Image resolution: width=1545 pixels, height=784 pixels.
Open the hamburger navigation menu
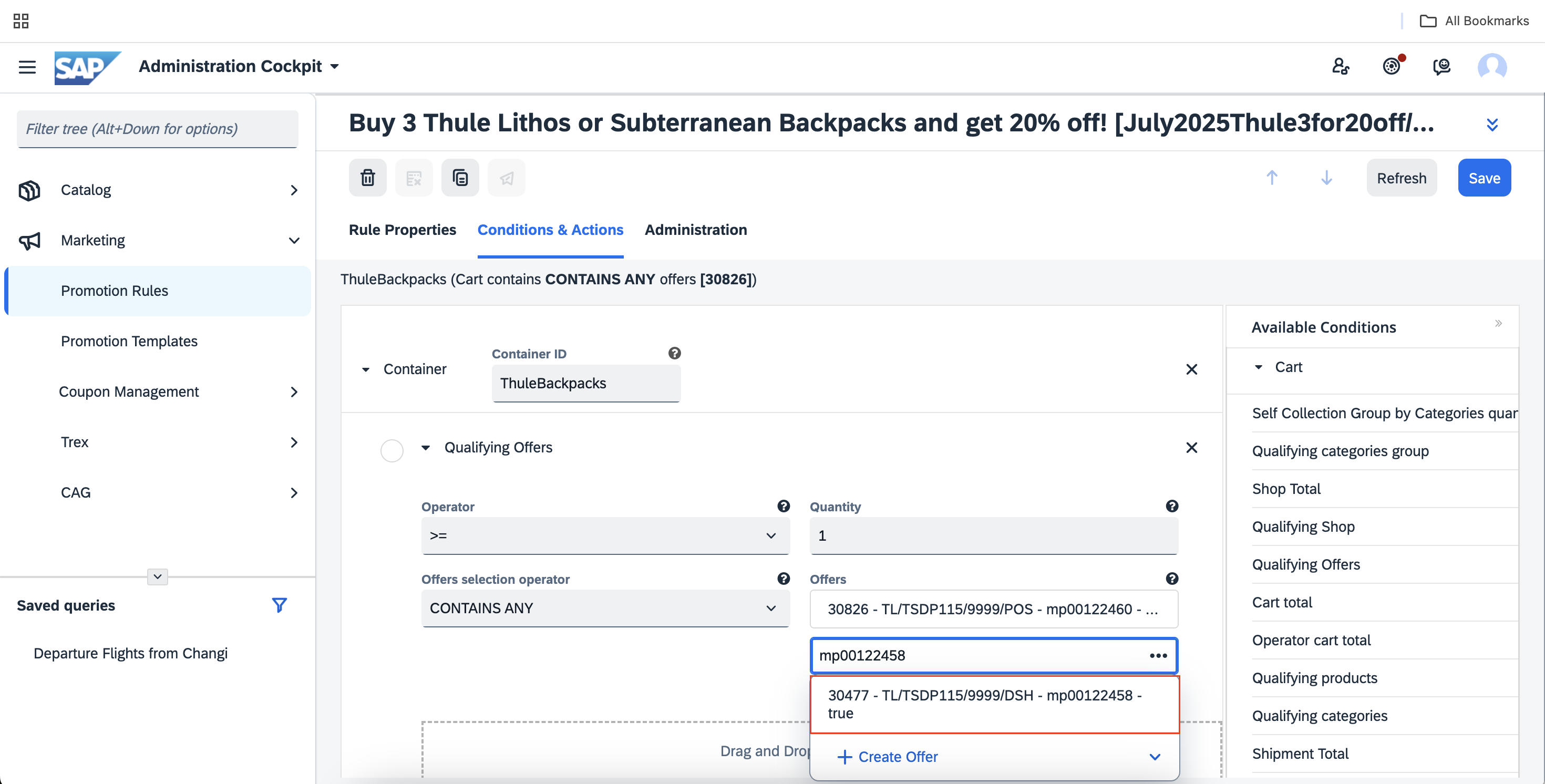(x=27, y=67)
